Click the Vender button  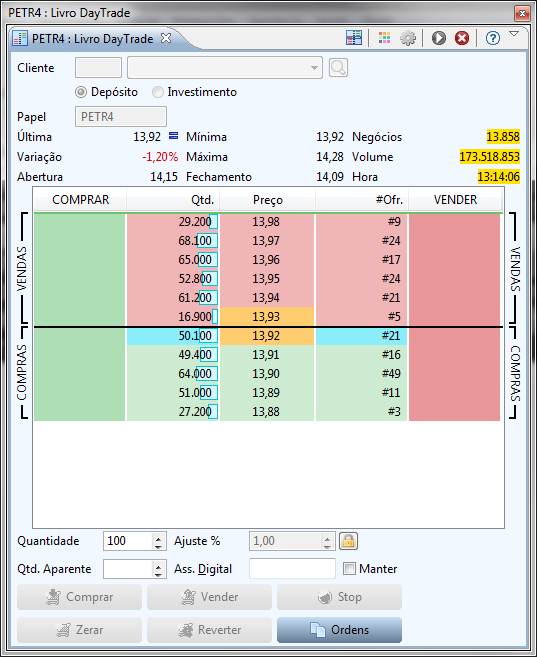pos(209,597)
